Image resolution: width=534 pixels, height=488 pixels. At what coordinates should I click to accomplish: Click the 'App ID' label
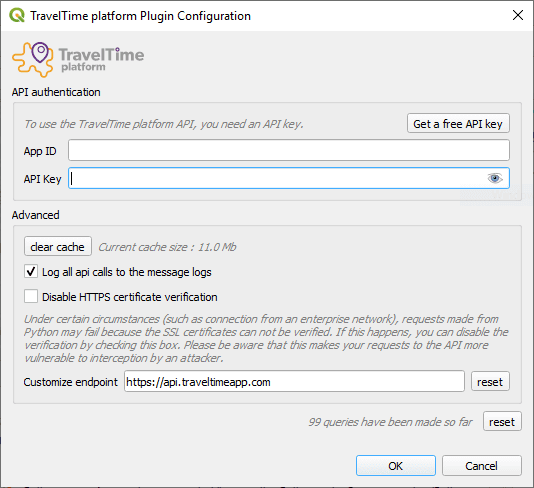tap(40, 151)
